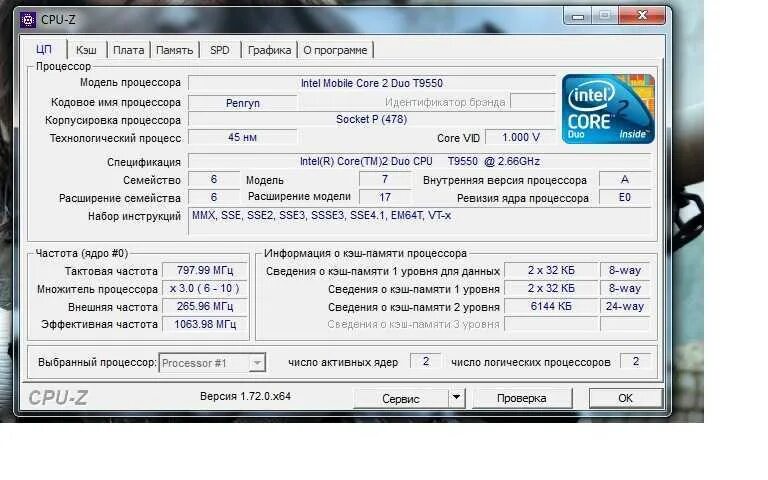Click the specification field with 2.66GHz

coord(420,161)
